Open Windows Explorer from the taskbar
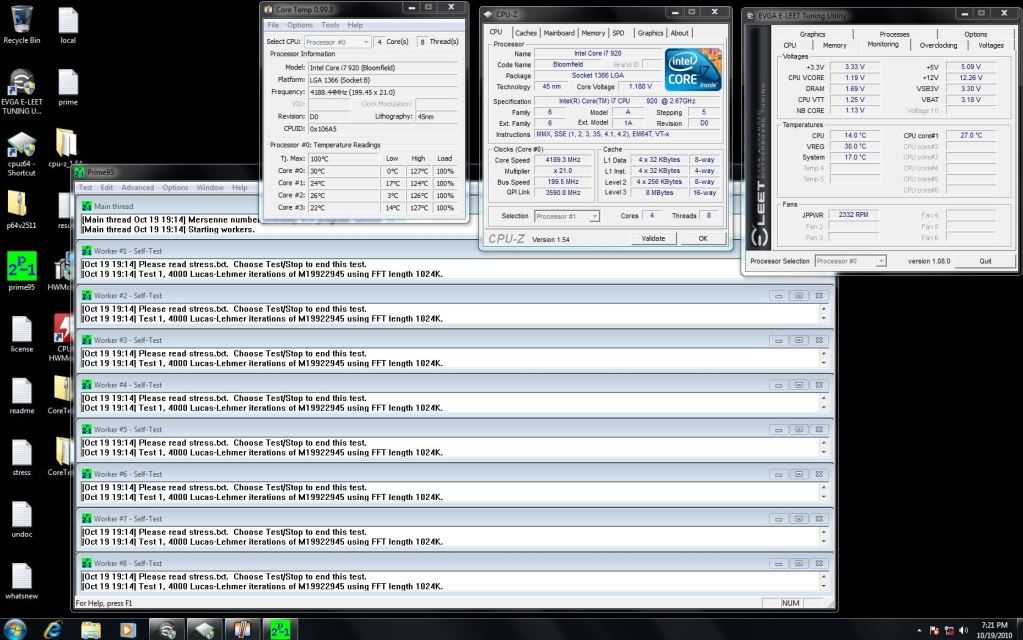1023x640 pixels. point(91,630)
